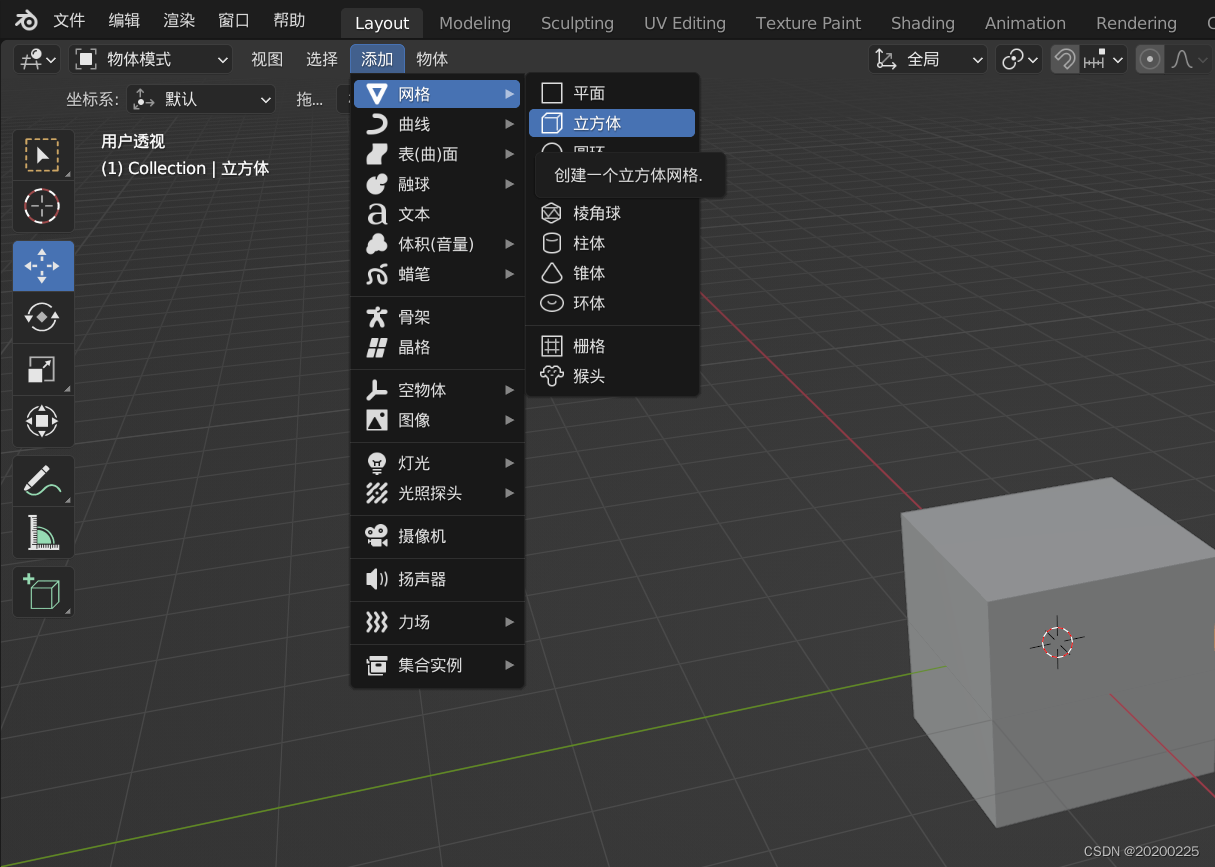The width and height of the screenshot is (1215, 867).
Task: Select the Measure ruler tool
Action: (x=42, y=532)
